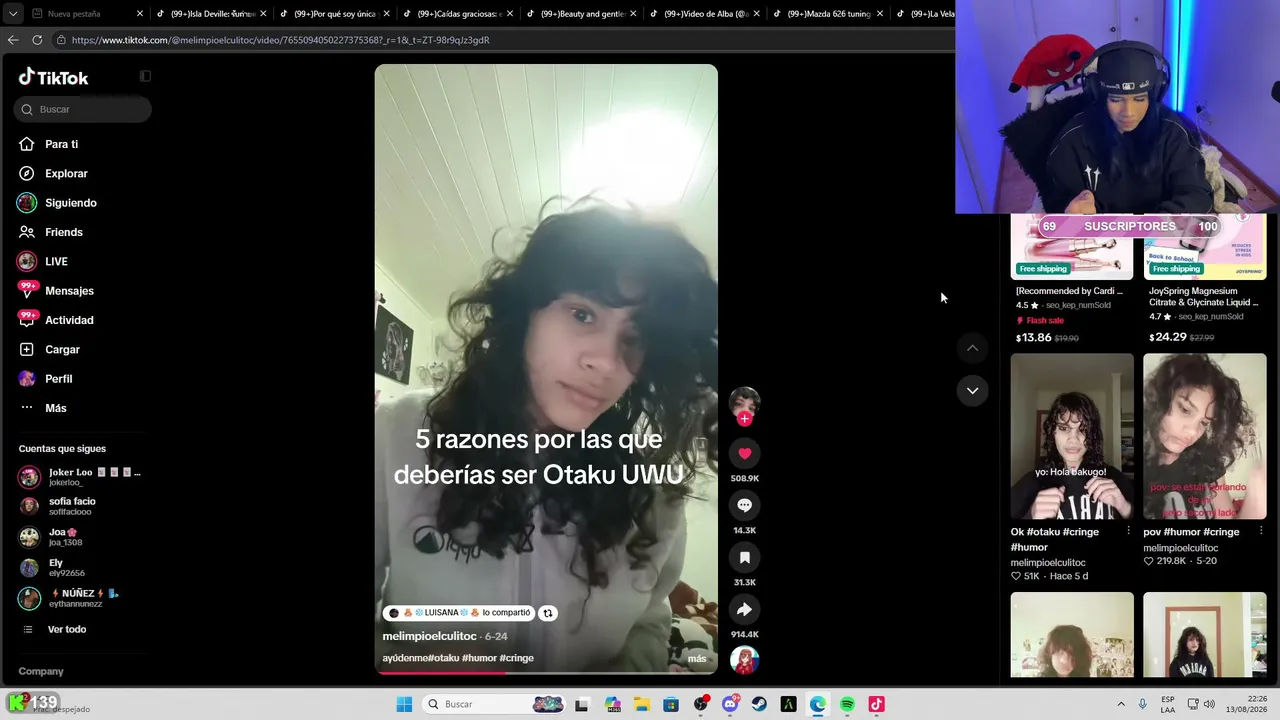Viewport: 1280px width, 720px height.
Task: Open the Windows Start menu
Action: click(404, 704)
